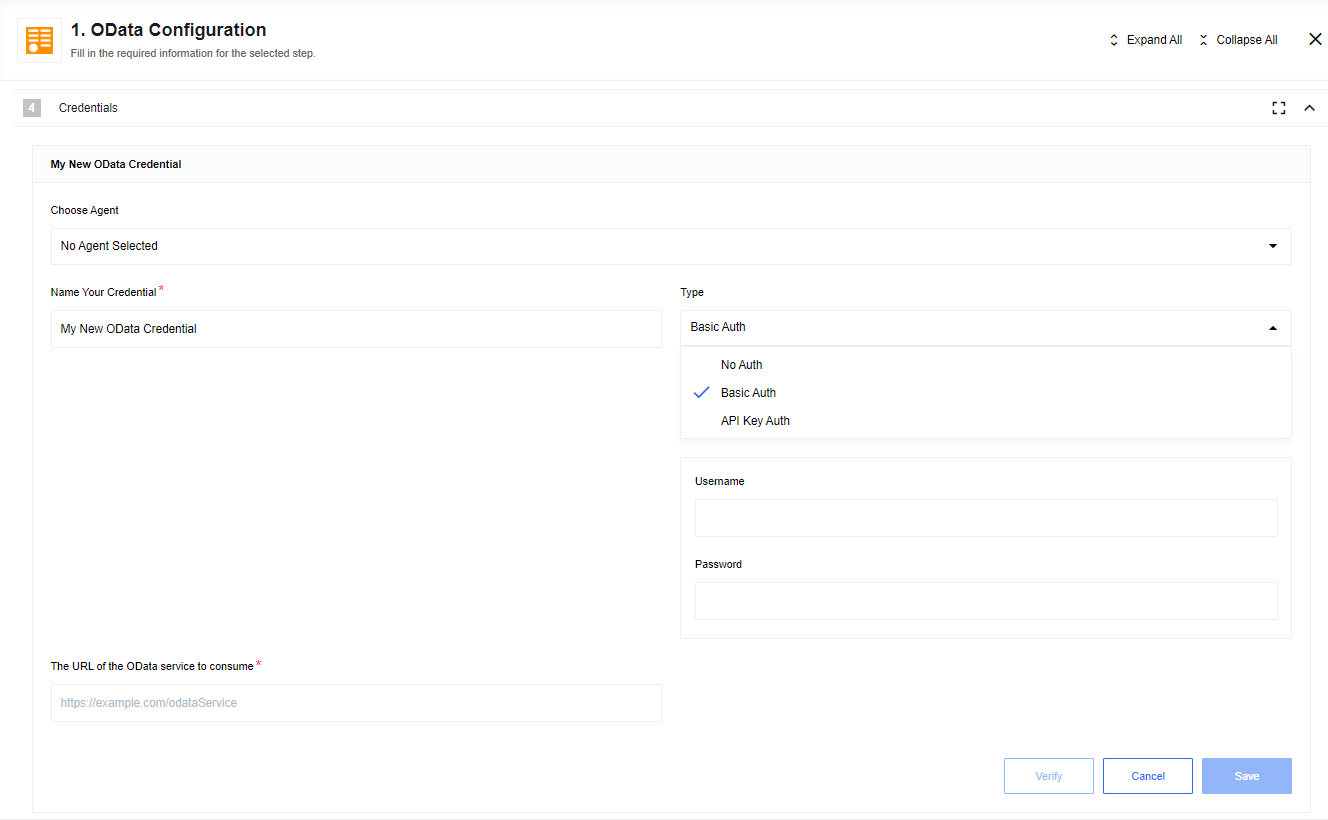Image resolution: width=1328 pixels, height=820 pixels.
Task: Click the My New OData Credential header
Action: [x=115, y=163]
